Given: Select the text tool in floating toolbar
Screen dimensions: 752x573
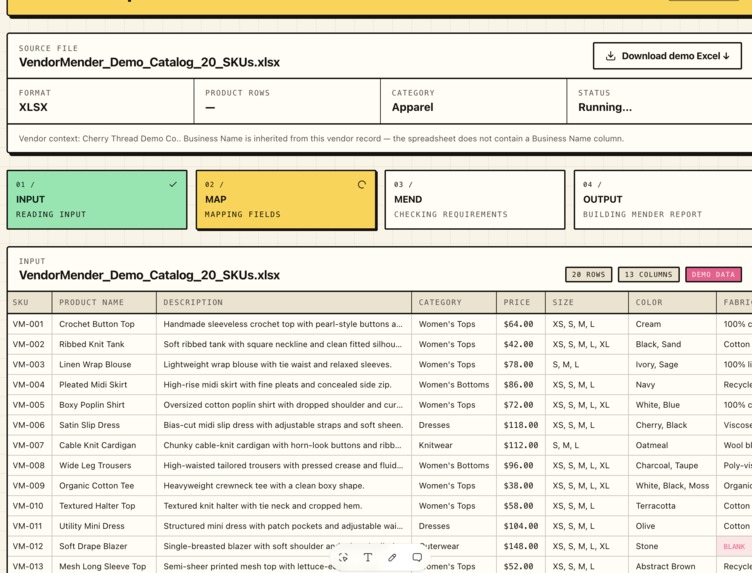Looking at the screenshot, I should pos(368,557).
